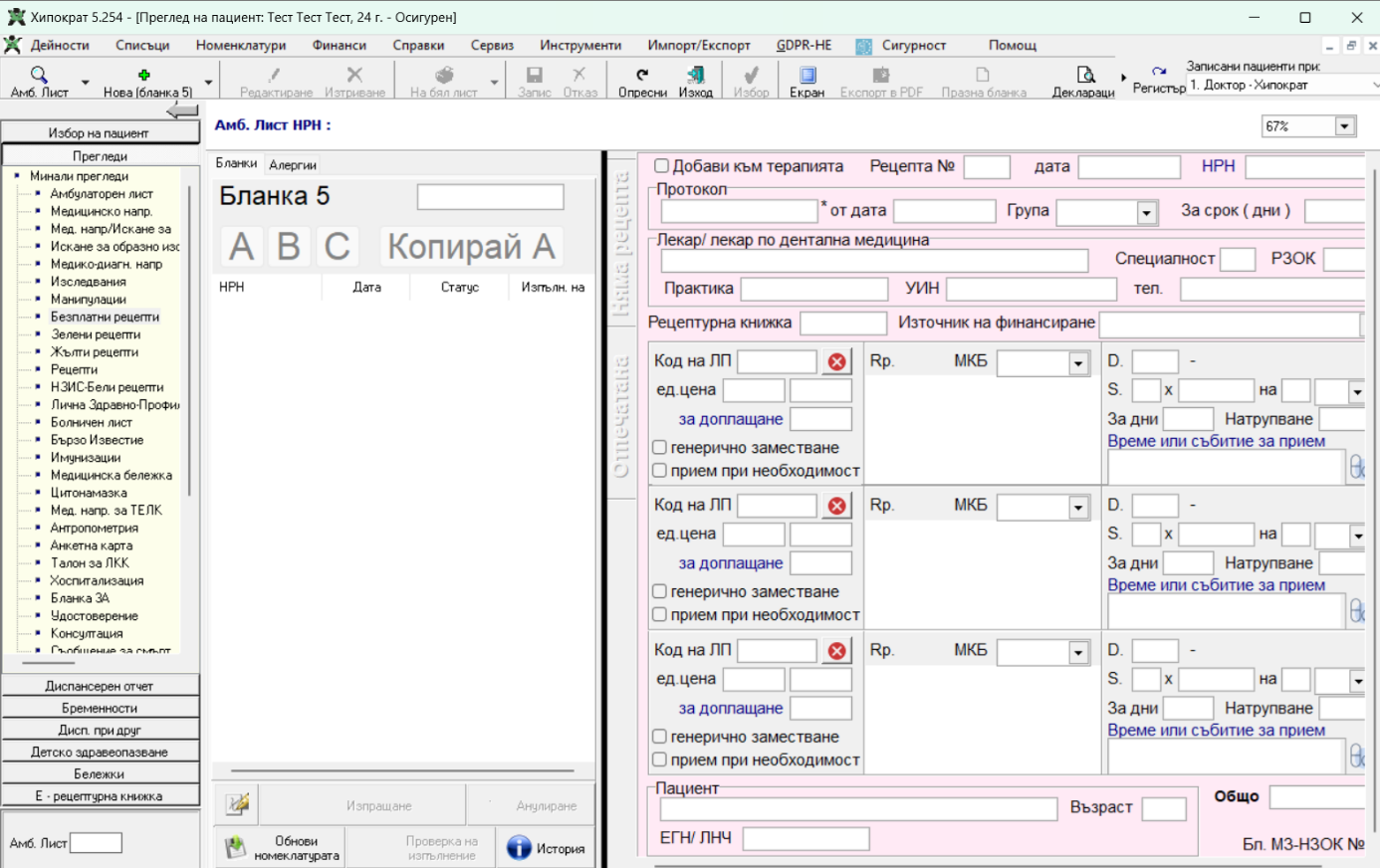Click the A prescription copy button
The width and height of the screenshot is (1380, 868).
click(x=242, y=246)
